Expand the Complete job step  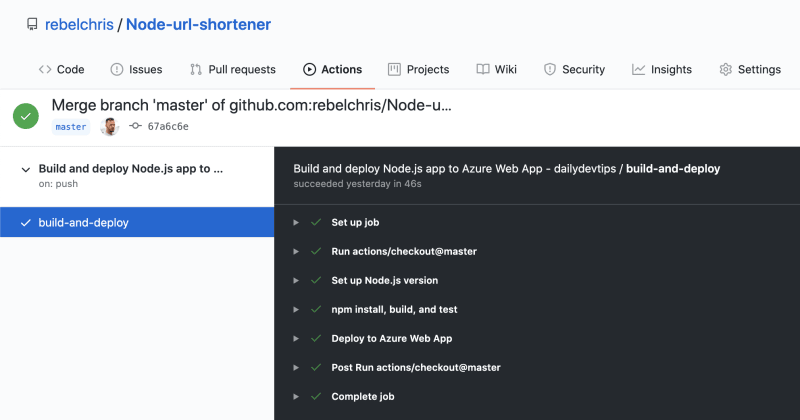[296, 397]
